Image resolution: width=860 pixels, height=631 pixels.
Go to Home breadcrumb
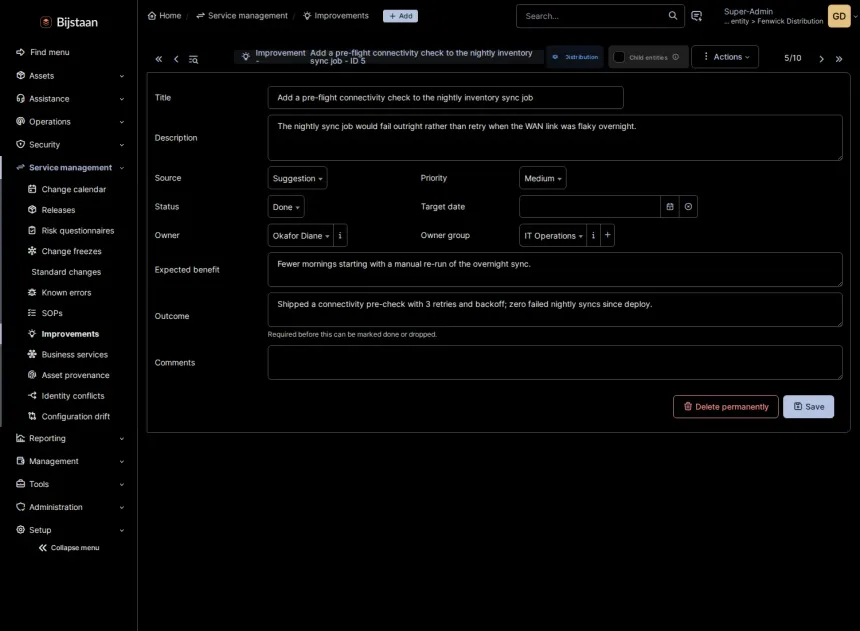[x=165, y=16]
